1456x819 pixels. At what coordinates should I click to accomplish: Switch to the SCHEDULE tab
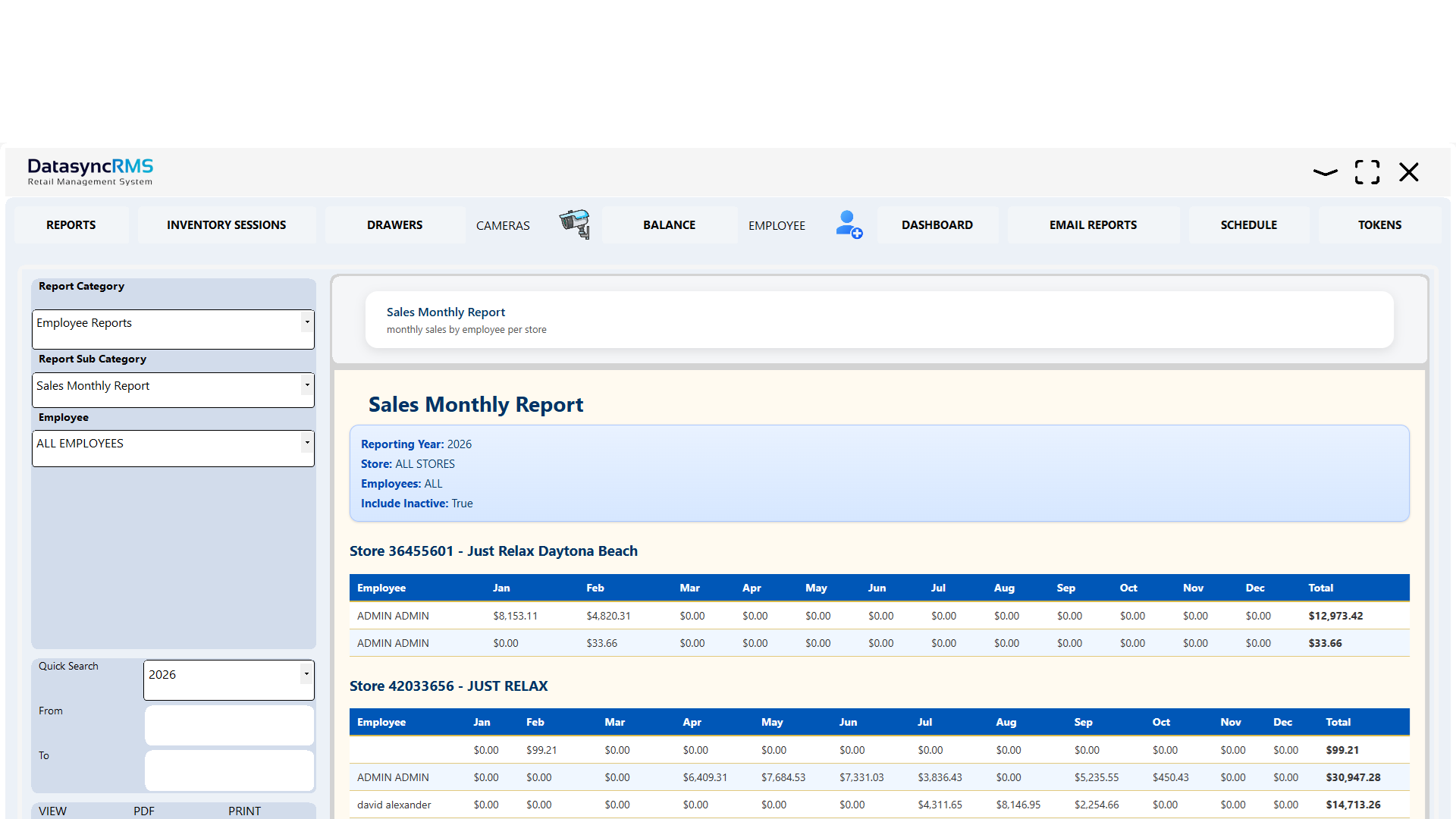[1249, 224]
